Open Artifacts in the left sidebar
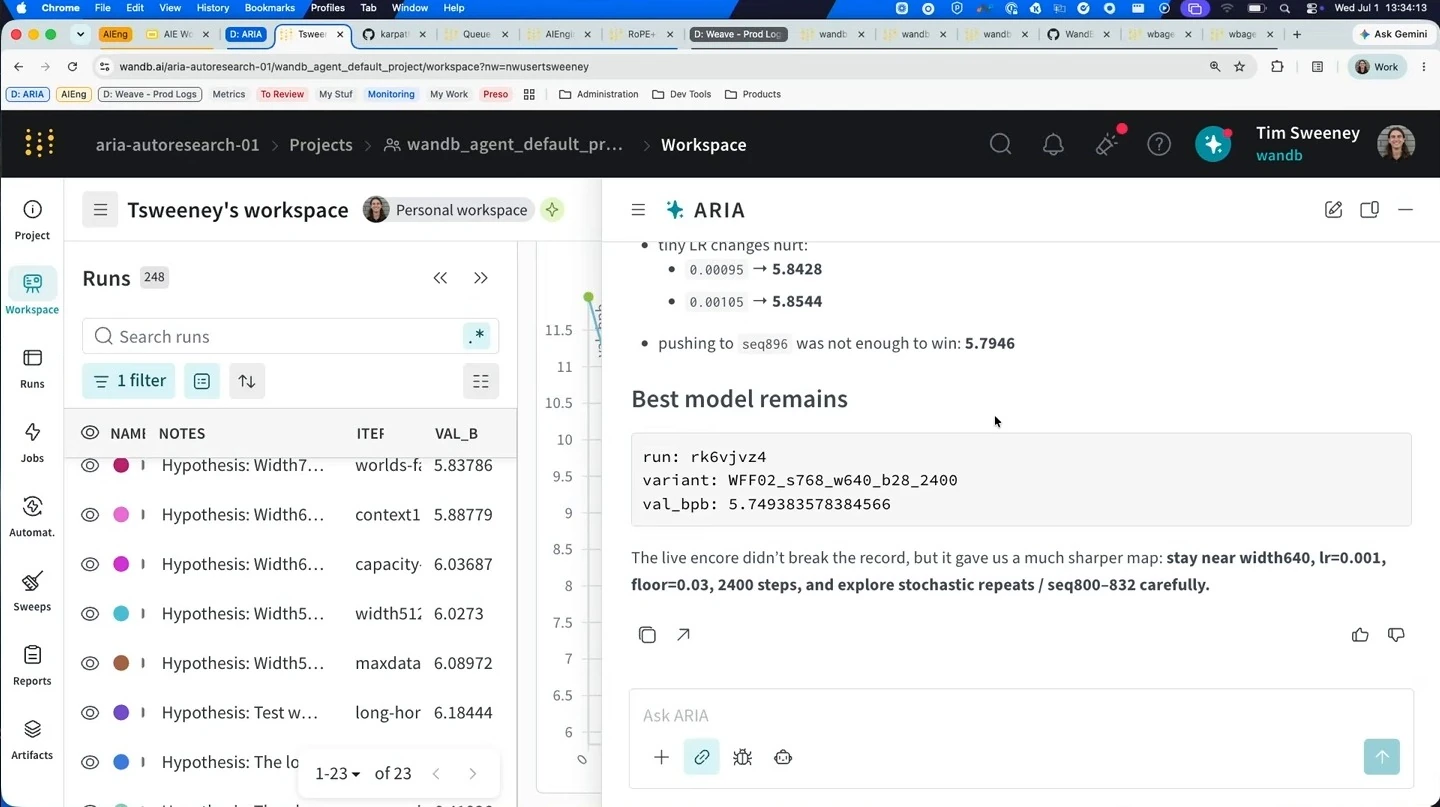 pos(32,739)
